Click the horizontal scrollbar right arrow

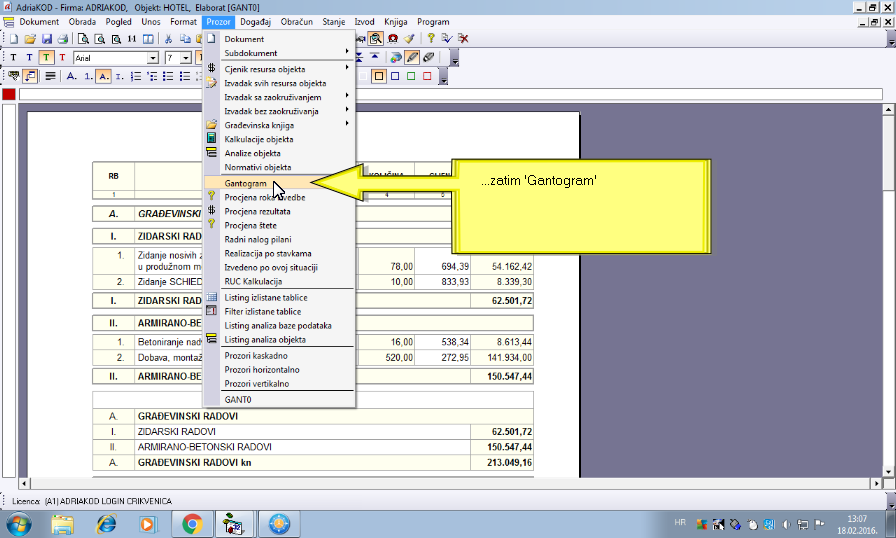877,483
